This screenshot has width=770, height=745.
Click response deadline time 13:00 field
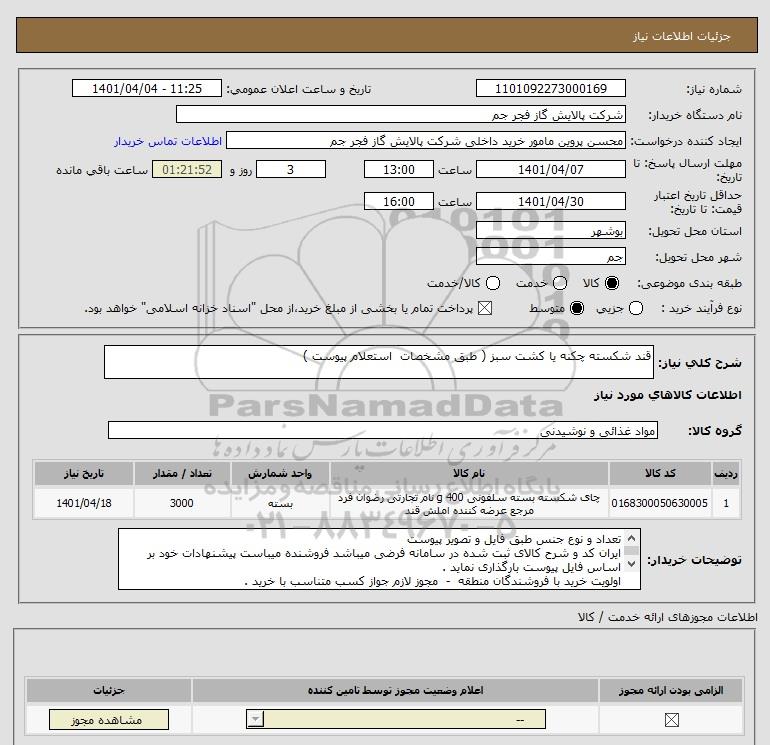tap(399, 169)
